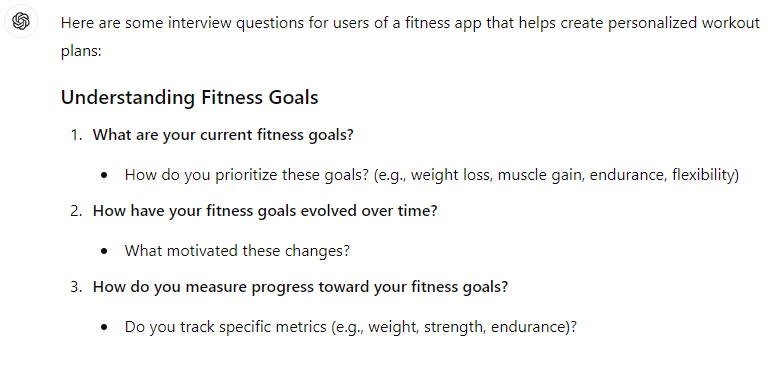Click the bullet 'What motivated these changes?'
This screenshot has height=367, width=776.
point(237,251)
